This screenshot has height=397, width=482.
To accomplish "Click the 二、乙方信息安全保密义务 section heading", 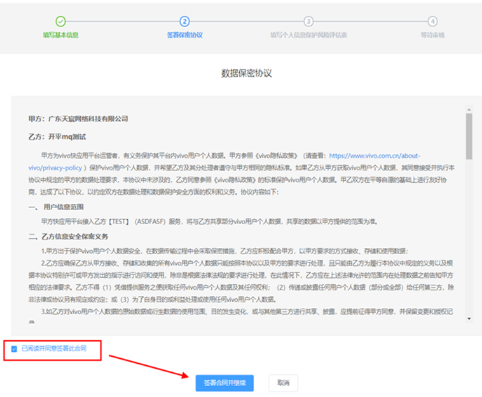I will [x=68, y=236].
